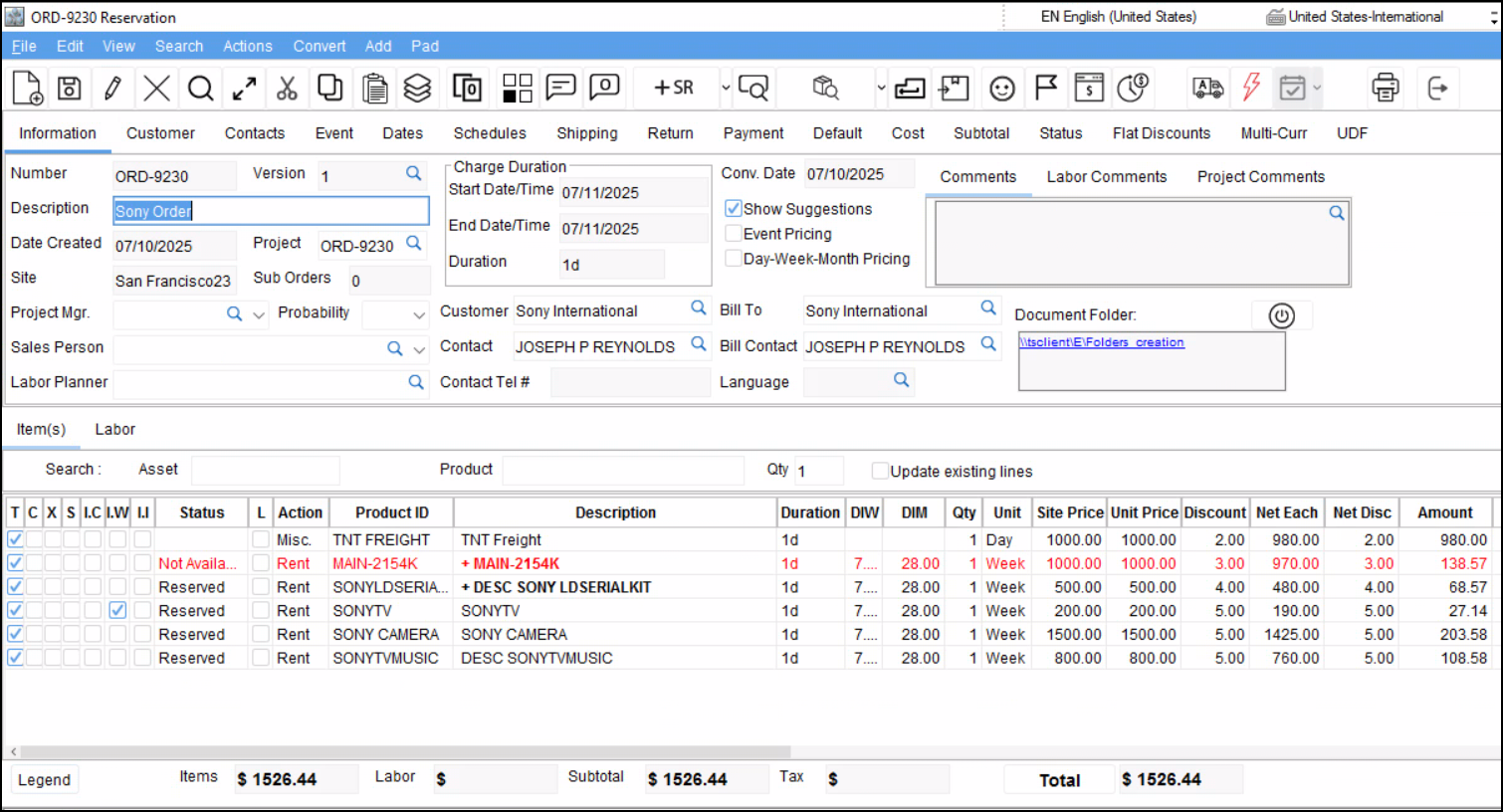Switch to the Shipping tab
This screenshot has width=1503, height=812.
pyautogui.click(x=586, y=133)
